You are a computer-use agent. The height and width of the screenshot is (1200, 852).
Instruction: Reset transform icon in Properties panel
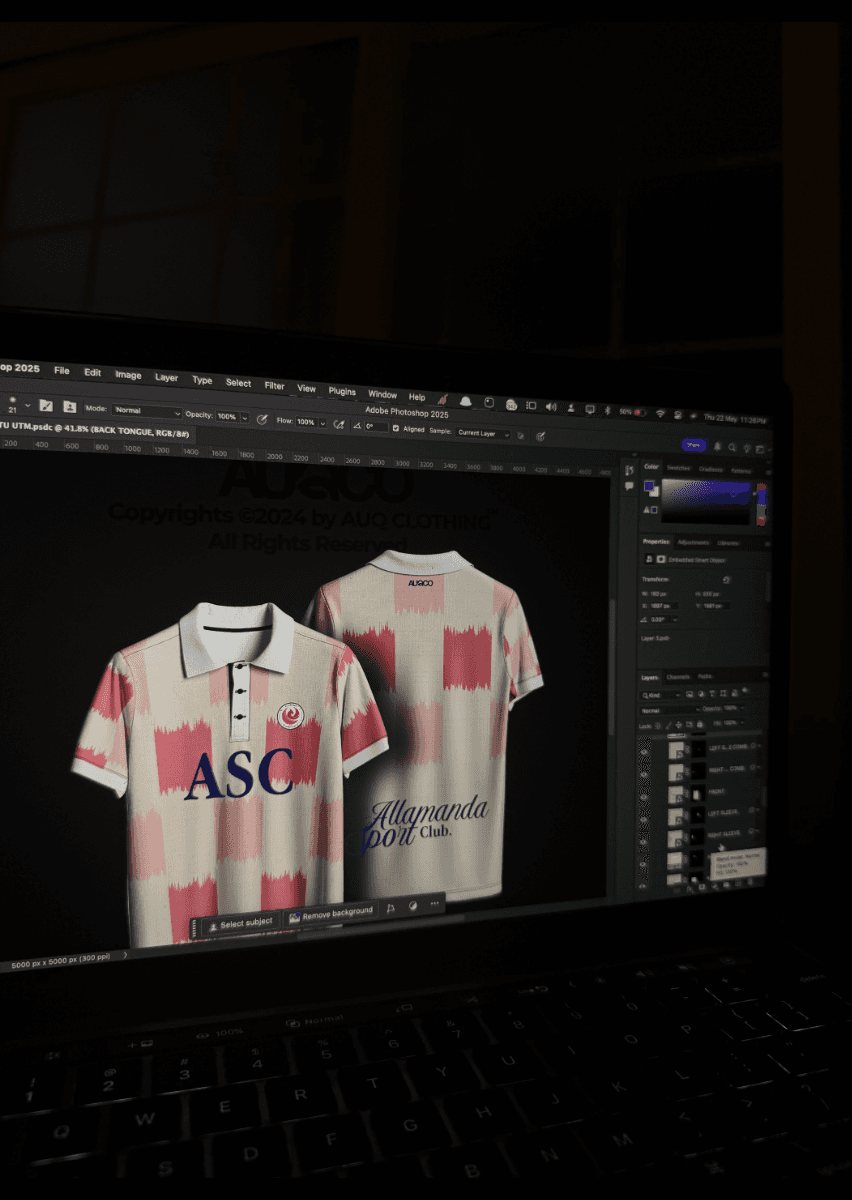[726, 580]
